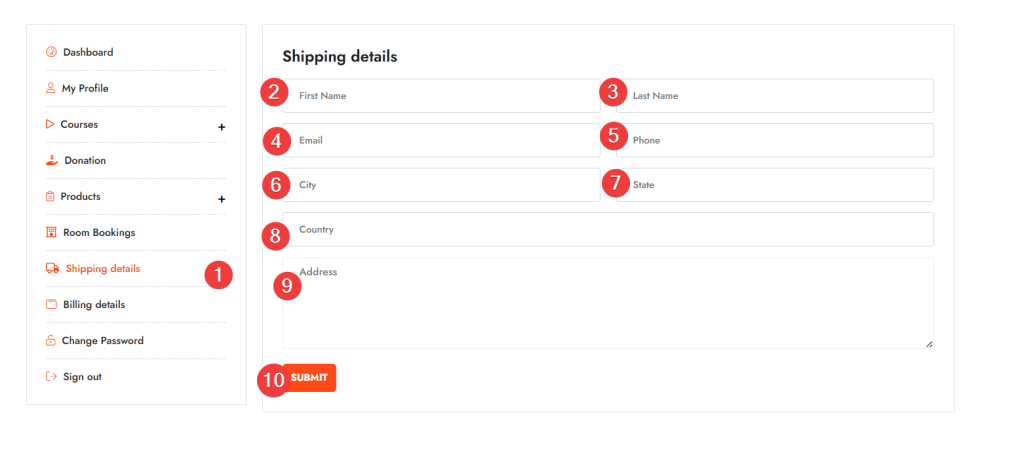Click the Sign out arrow icon
Image resolution: width=1024 pixels, height=466 pixels.
pyautogui.click(x=51, y=376)
